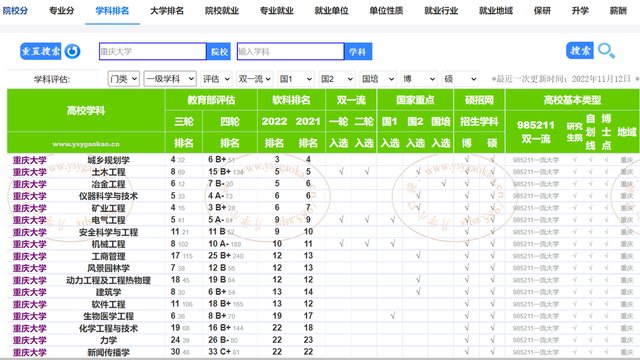Switch to the 大学排名 tab

tap(167, 11)
